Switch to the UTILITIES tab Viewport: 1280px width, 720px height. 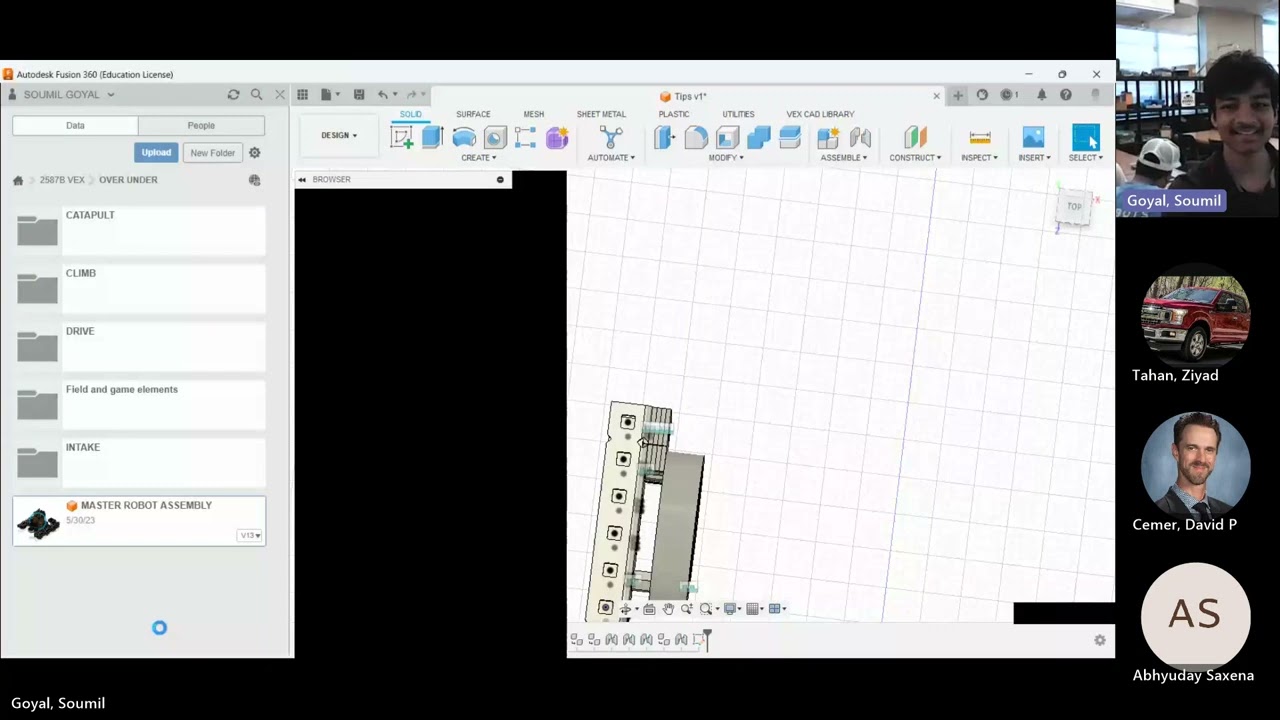[739, 114]
